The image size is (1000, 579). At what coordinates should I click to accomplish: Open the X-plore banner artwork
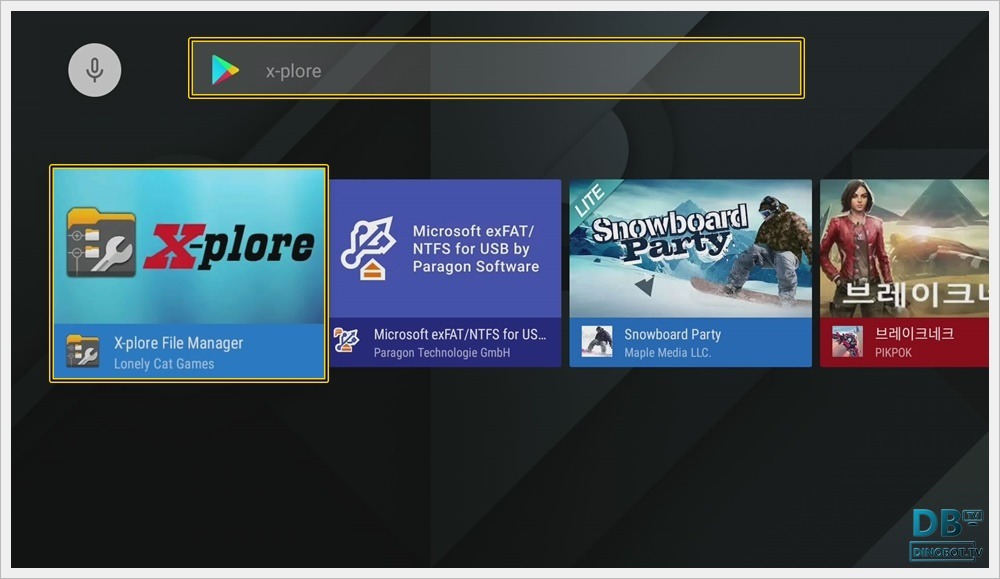coord(189,246)
